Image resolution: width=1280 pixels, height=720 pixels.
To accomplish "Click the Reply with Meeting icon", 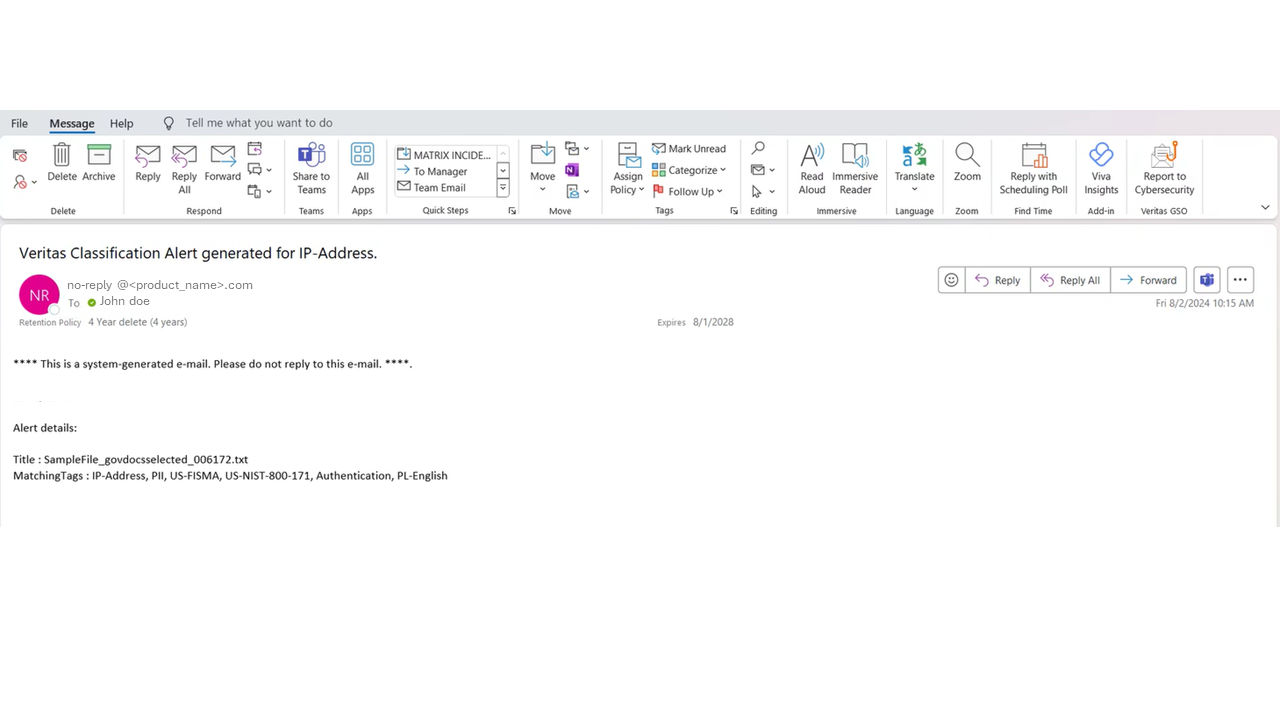I will (x=255, y=149).
